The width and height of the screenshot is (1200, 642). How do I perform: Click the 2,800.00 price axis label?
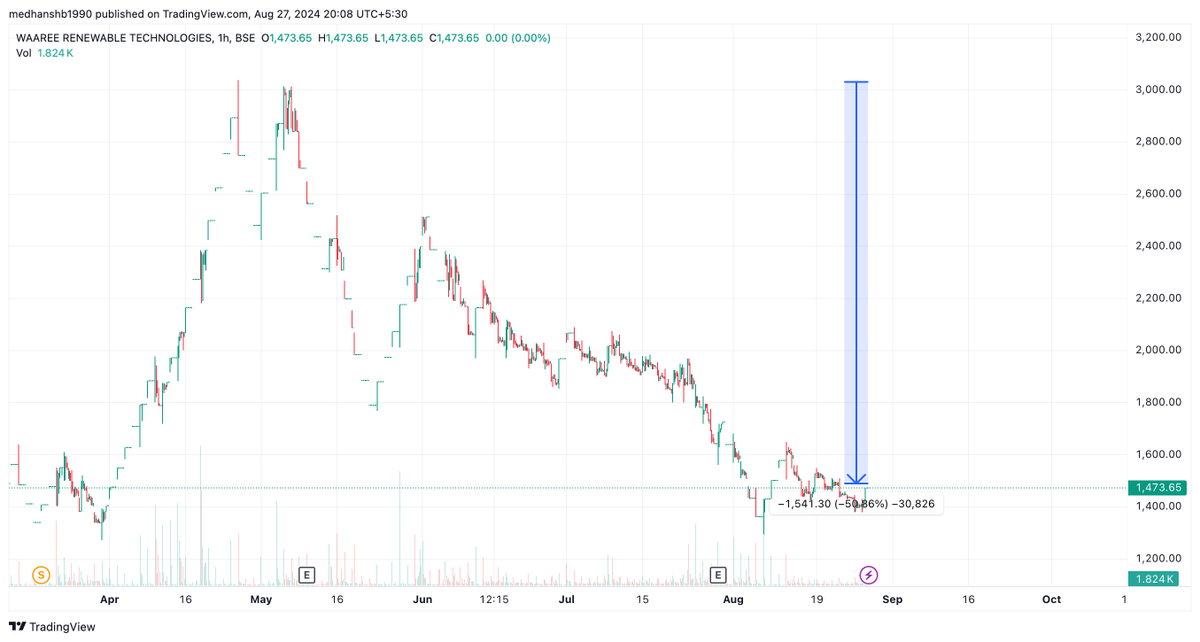[x=1159, y=141]
